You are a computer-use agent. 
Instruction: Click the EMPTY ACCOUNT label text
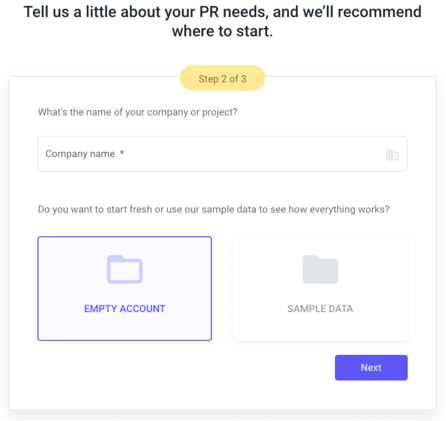coord(125,309)
